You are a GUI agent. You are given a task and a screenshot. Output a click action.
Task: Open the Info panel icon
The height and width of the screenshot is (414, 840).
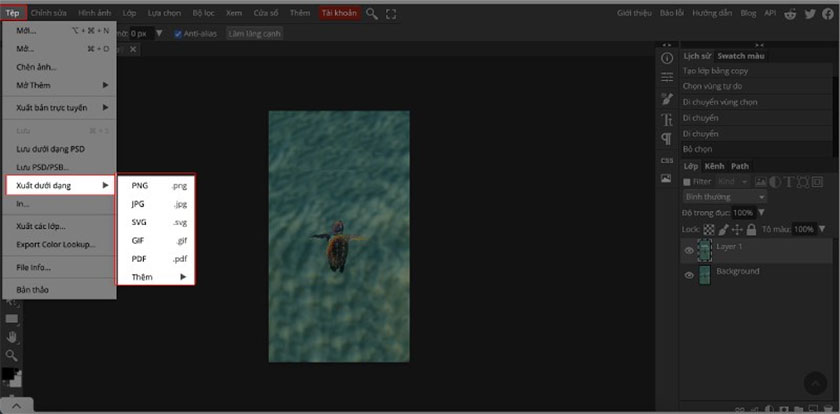[x=666, y=59]
